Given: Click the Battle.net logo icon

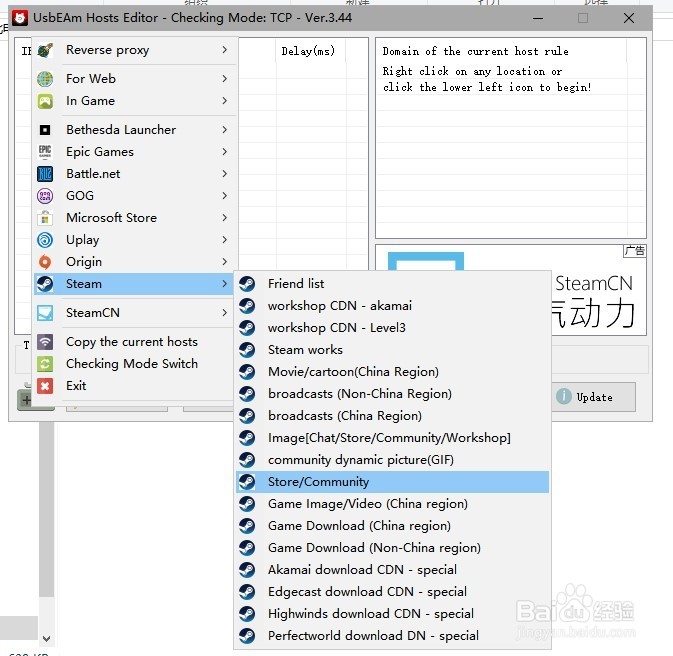Looking at the screenshot, I should (45, 174).
